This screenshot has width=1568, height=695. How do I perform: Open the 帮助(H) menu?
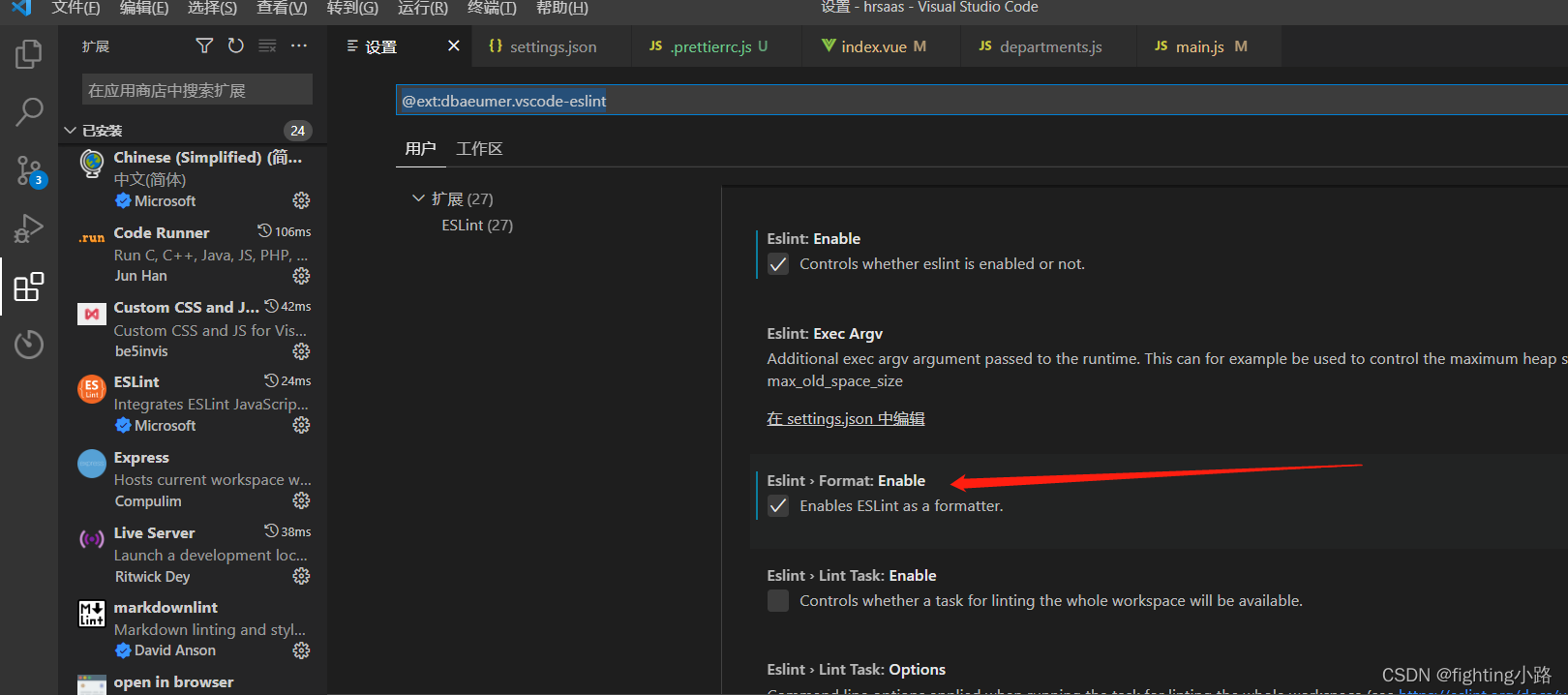(562, 8)
